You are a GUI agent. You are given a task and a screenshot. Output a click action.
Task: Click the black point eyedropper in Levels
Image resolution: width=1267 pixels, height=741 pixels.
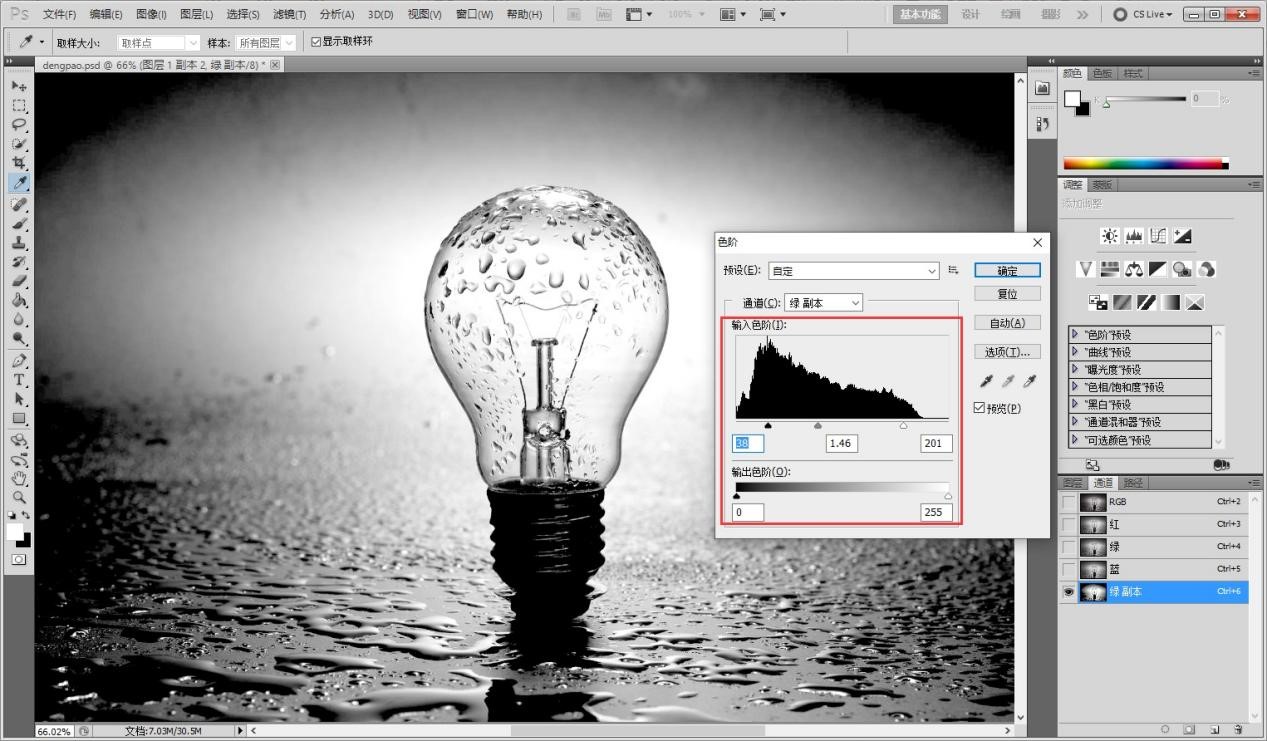[x=985, y=381]
